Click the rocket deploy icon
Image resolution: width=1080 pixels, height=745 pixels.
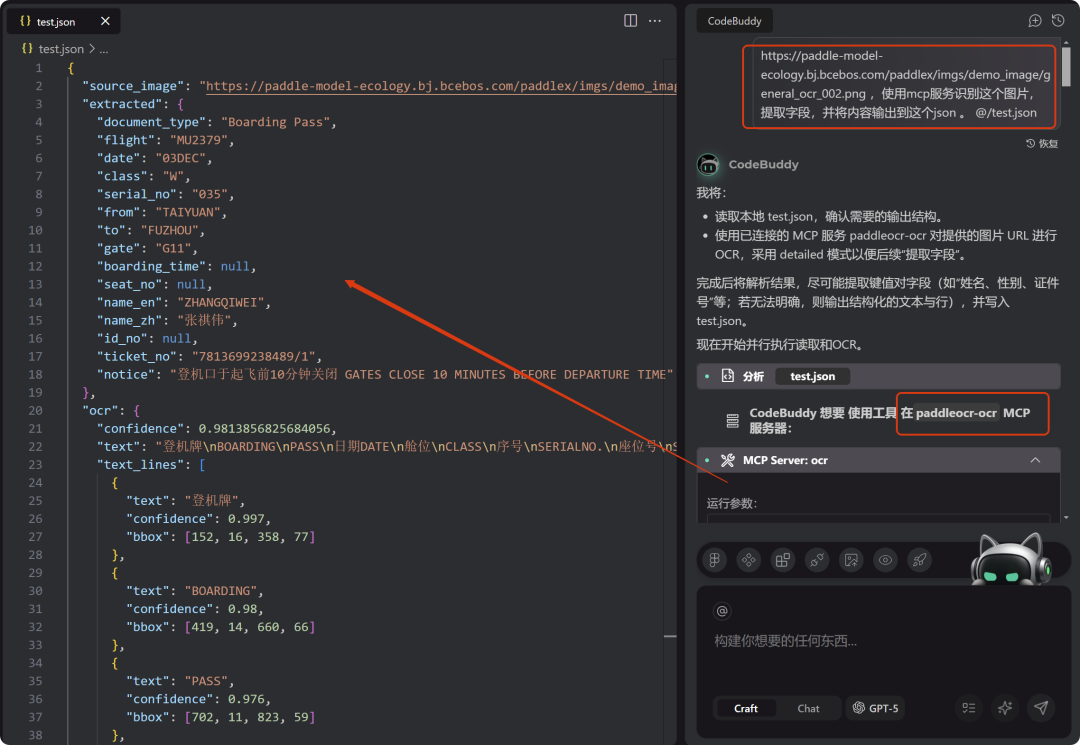(920, 560)
